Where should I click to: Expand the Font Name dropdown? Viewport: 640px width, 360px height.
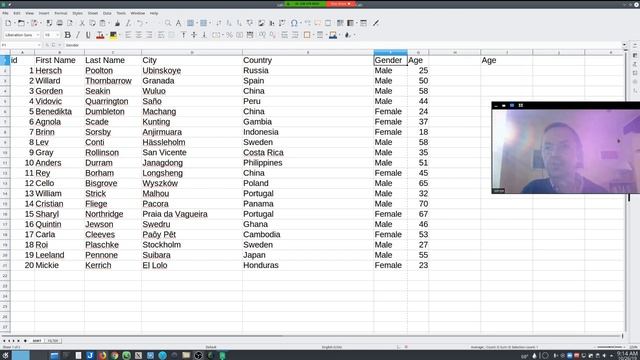point(38,35)
